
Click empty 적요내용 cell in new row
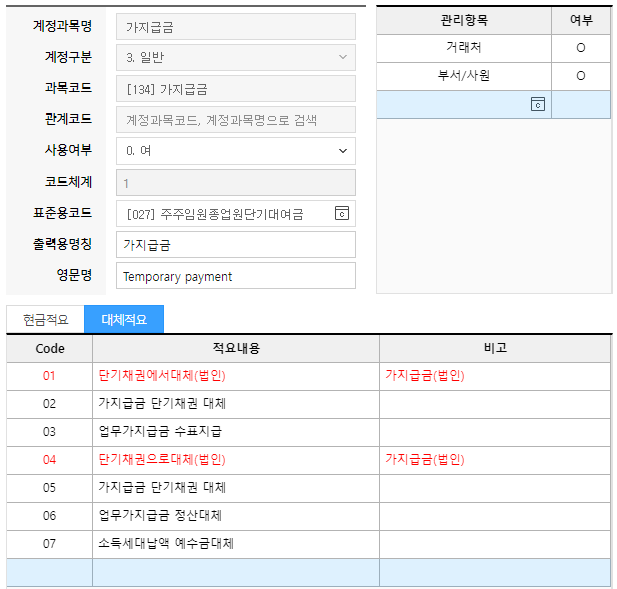(x=236, y=572)
